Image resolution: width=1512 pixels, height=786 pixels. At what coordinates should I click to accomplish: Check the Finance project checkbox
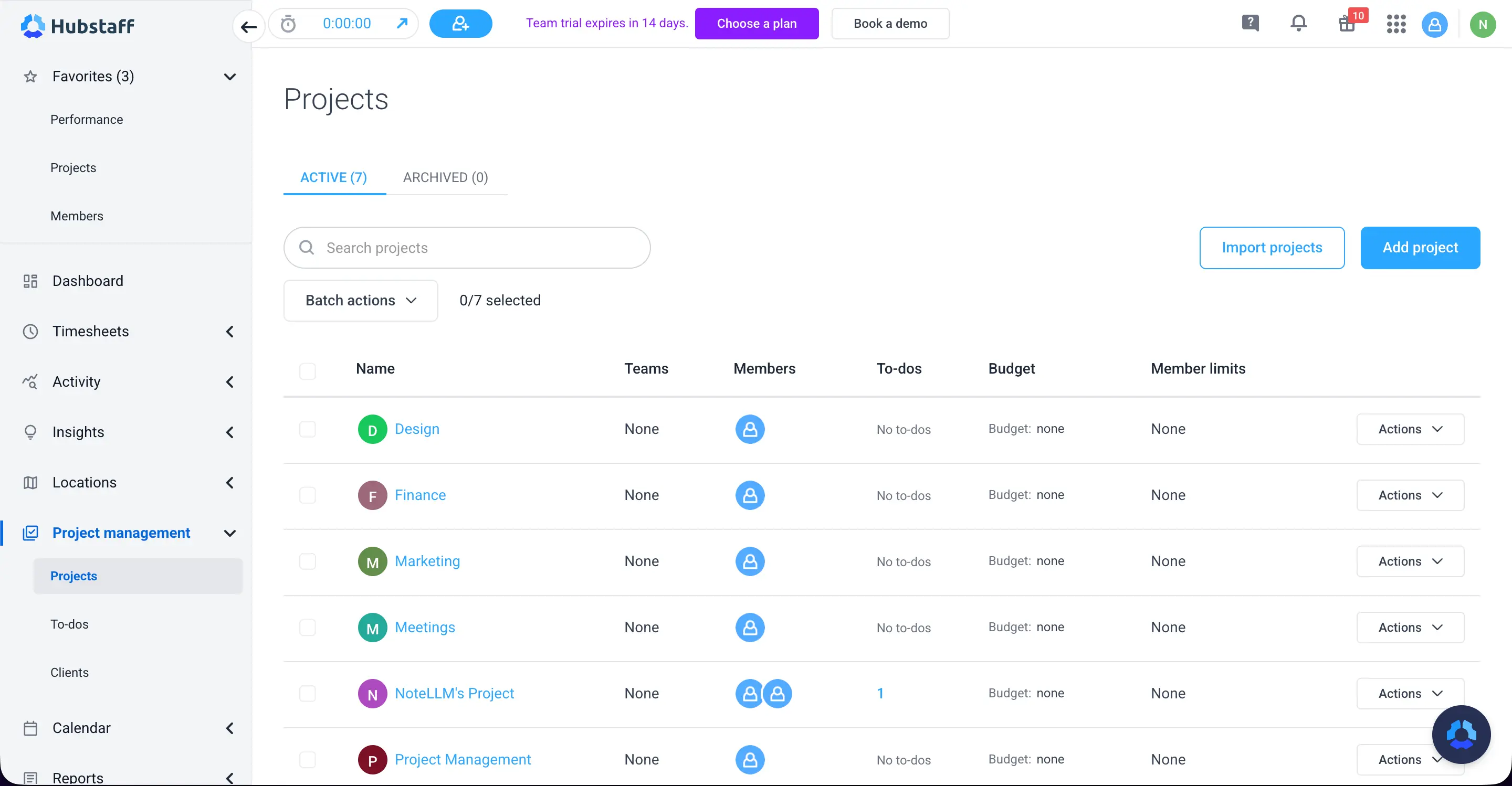click(308, 496)
